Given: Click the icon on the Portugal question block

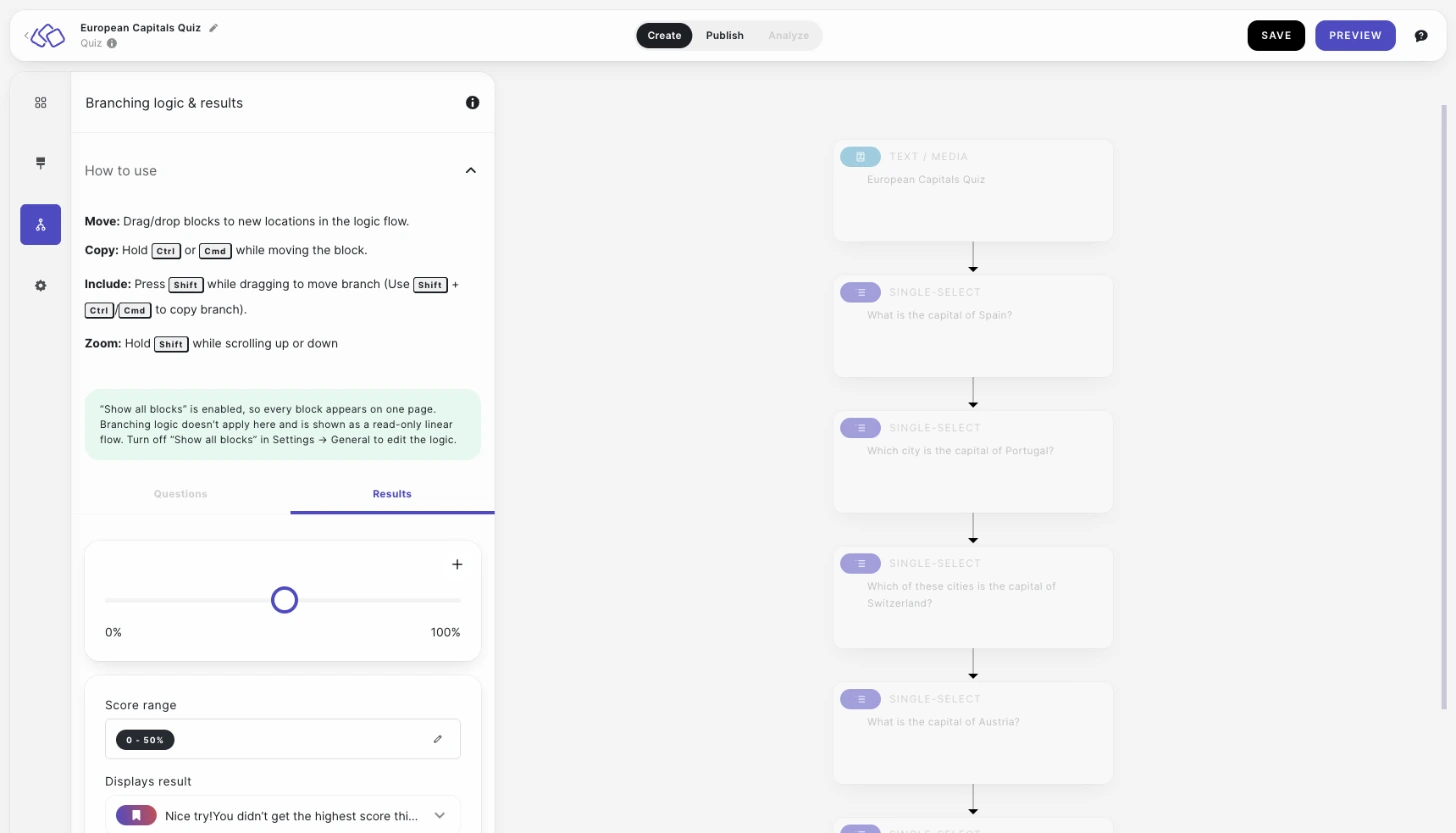Looking at the screenshot, I should [860, 428].
